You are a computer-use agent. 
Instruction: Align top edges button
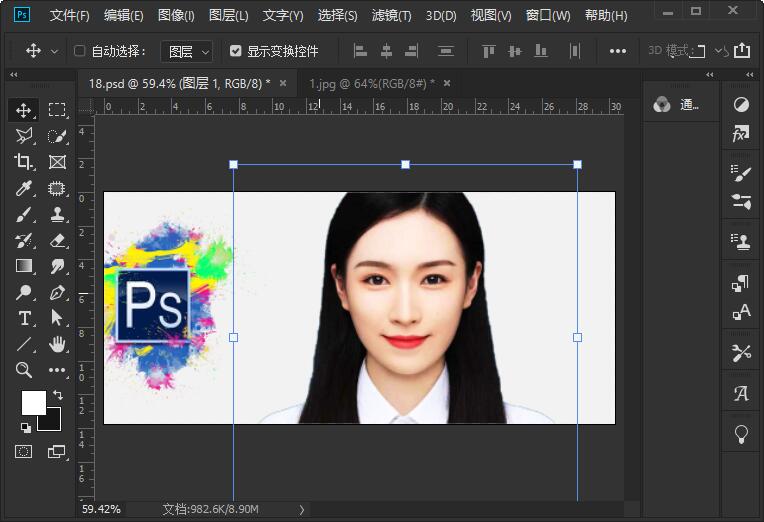point(489,51)
